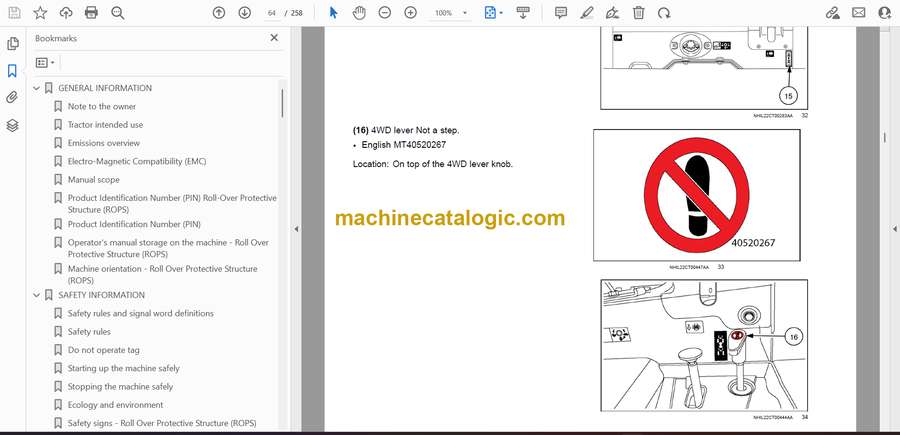This screenshot has height=435, width=900.
Task: Click the Save file icon
Action: tap(14, 13)
